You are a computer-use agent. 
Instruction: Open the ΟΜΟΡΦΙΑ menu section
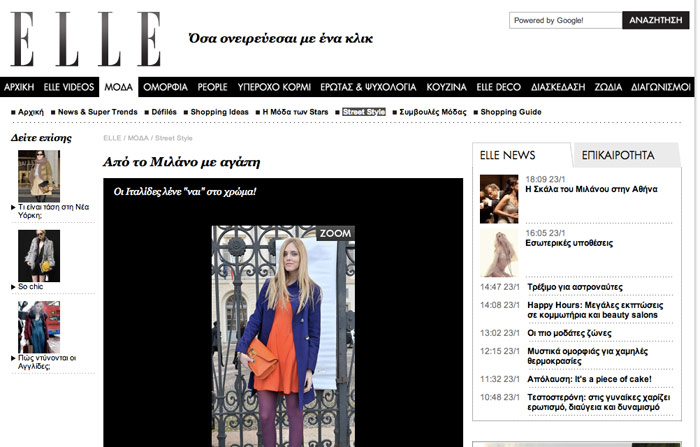pos(165,87)
